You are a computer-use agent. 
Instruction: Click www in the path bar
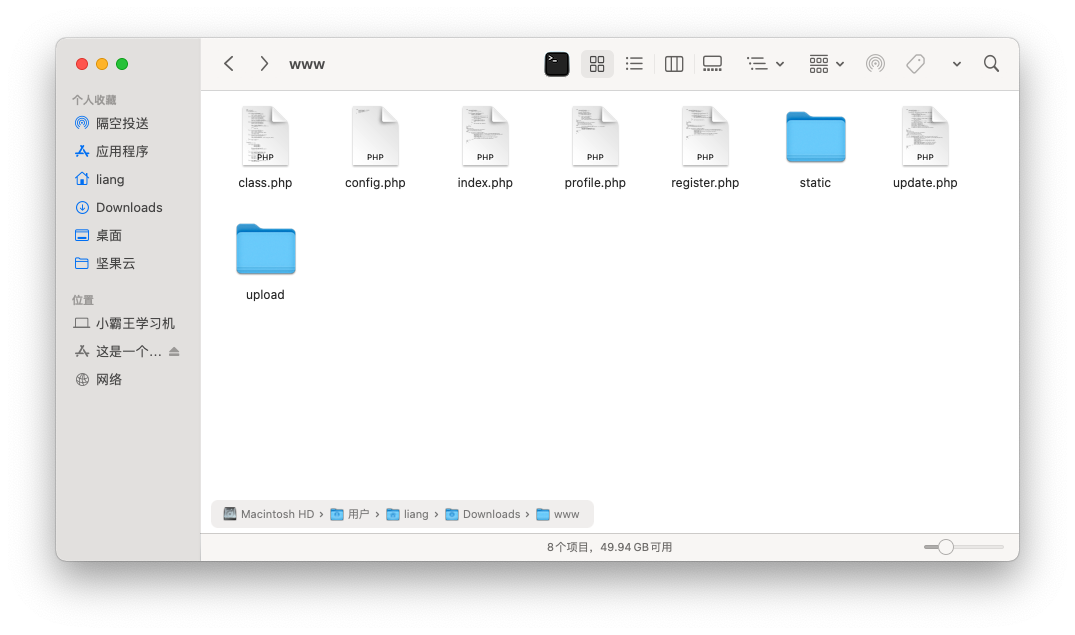click(x=557, y=514)
